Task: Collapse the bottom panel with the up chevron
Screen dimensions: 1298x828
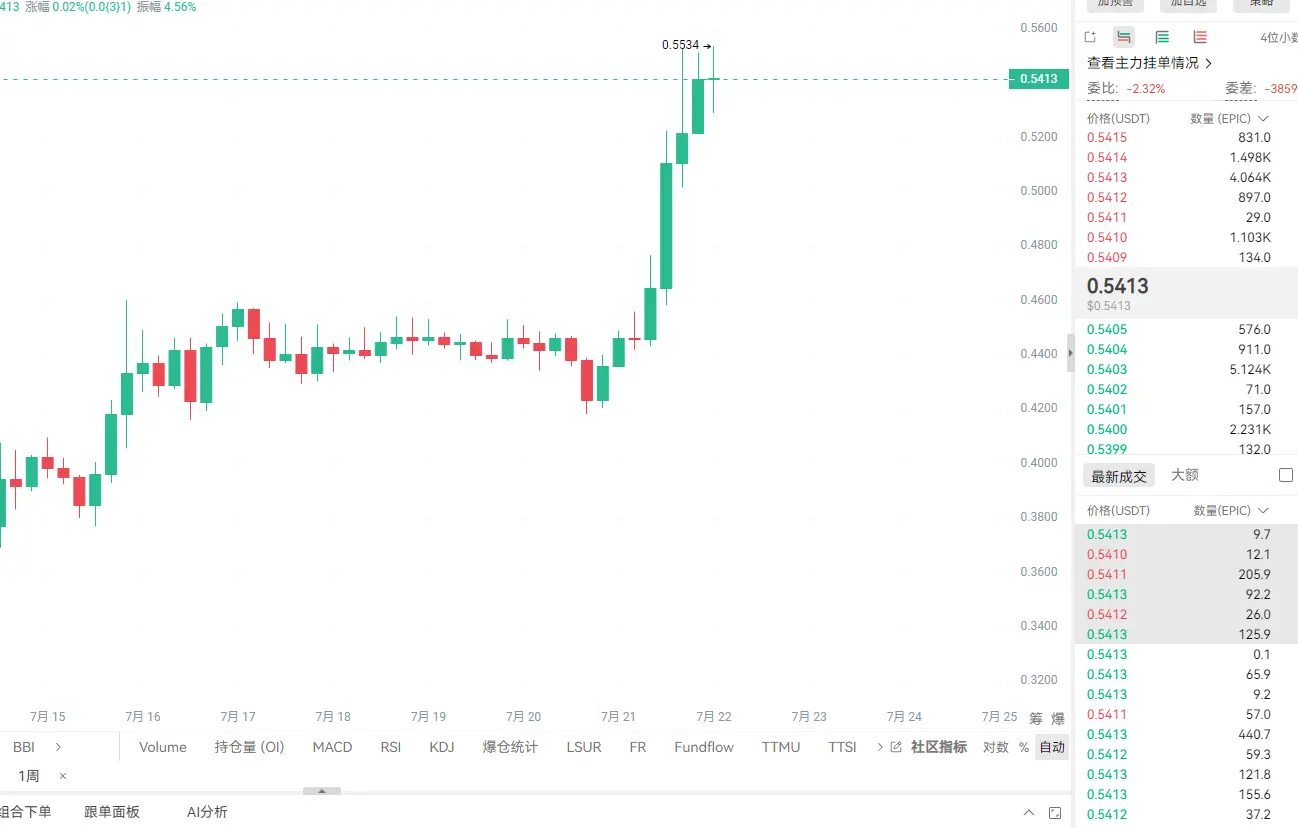Action: click(x=1029, y=813)
